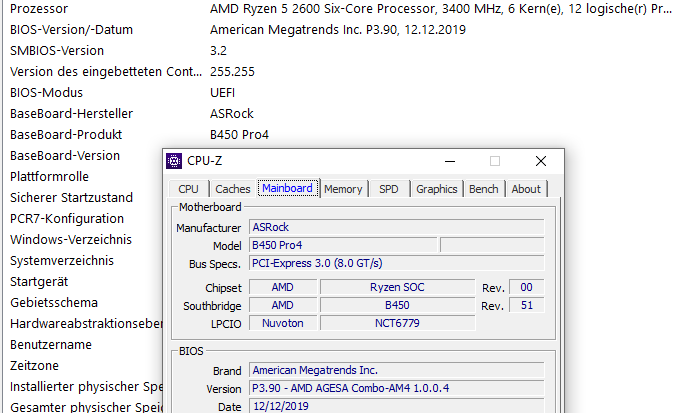Select the Sicherer Startzustand row

pyautogui.click(x=71, y=198)
